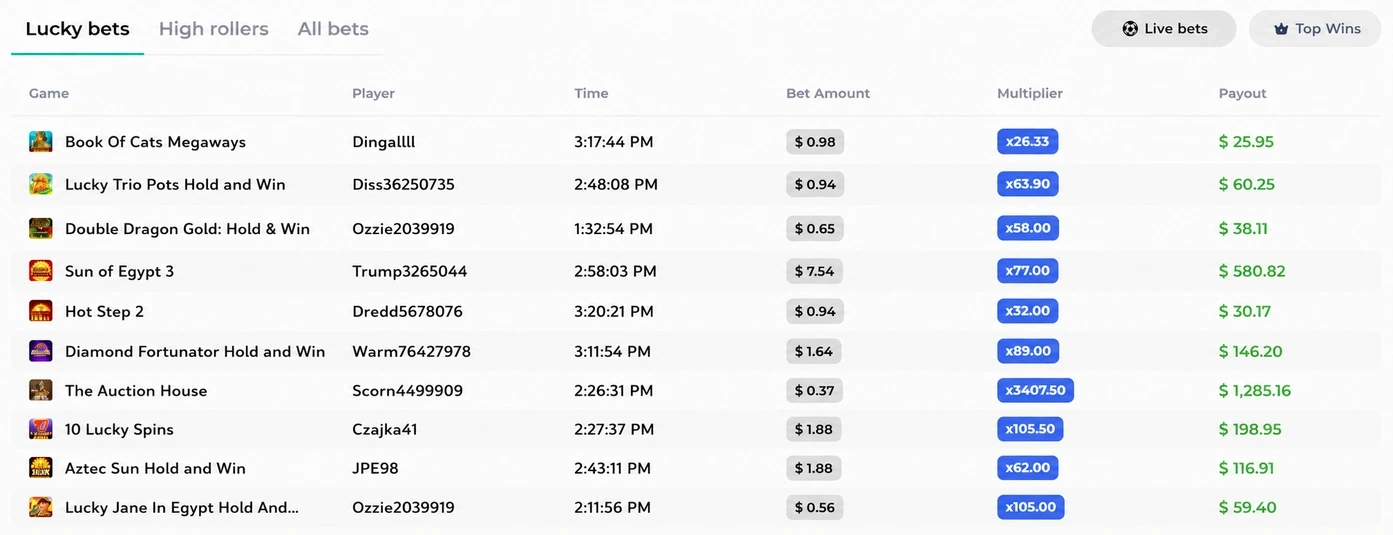Click the 10 Lucky Spins game icon
This screenshot has width=1393, height=535.
click(41, 429)
